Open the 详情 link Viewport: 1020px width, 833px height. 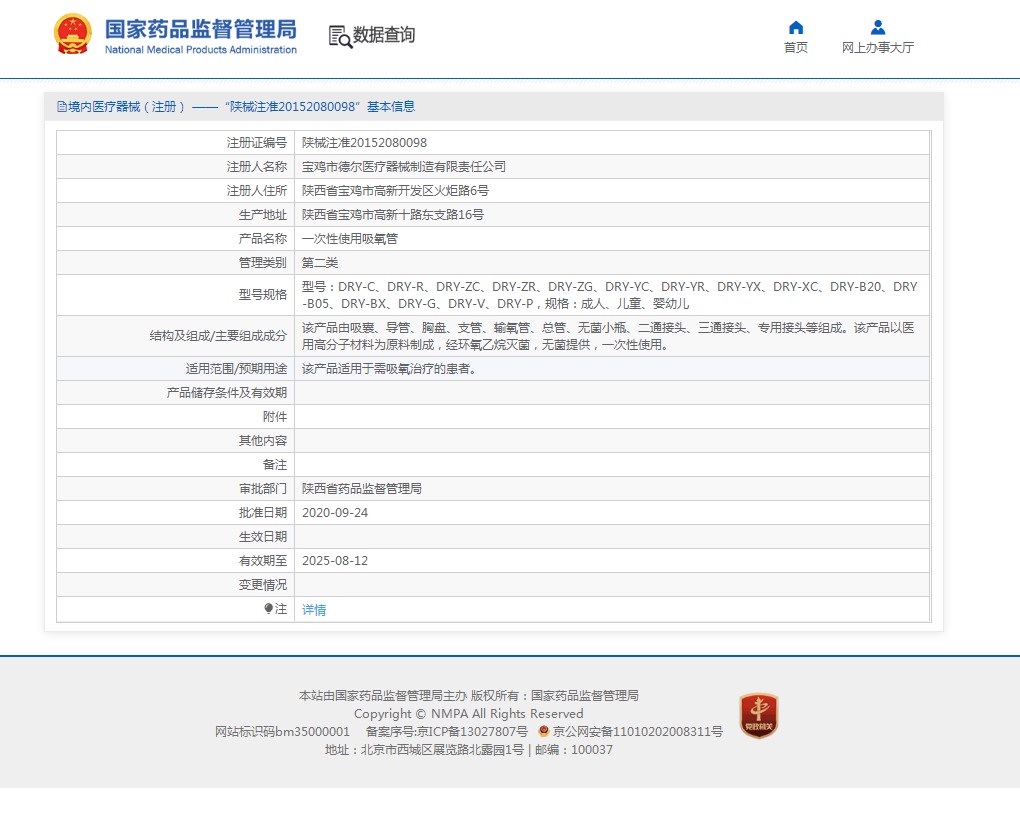click(x=314, y=609)
